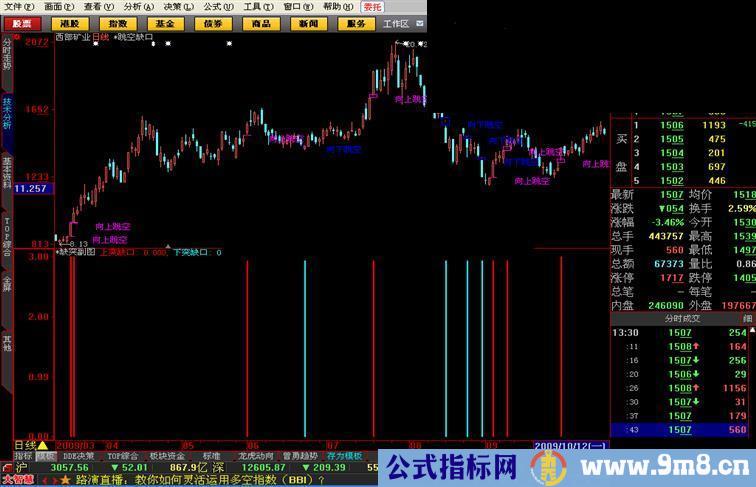The image size is (756, 487).
Task: Click the yellow triangle beside 日线
Action: click(43, 444)
